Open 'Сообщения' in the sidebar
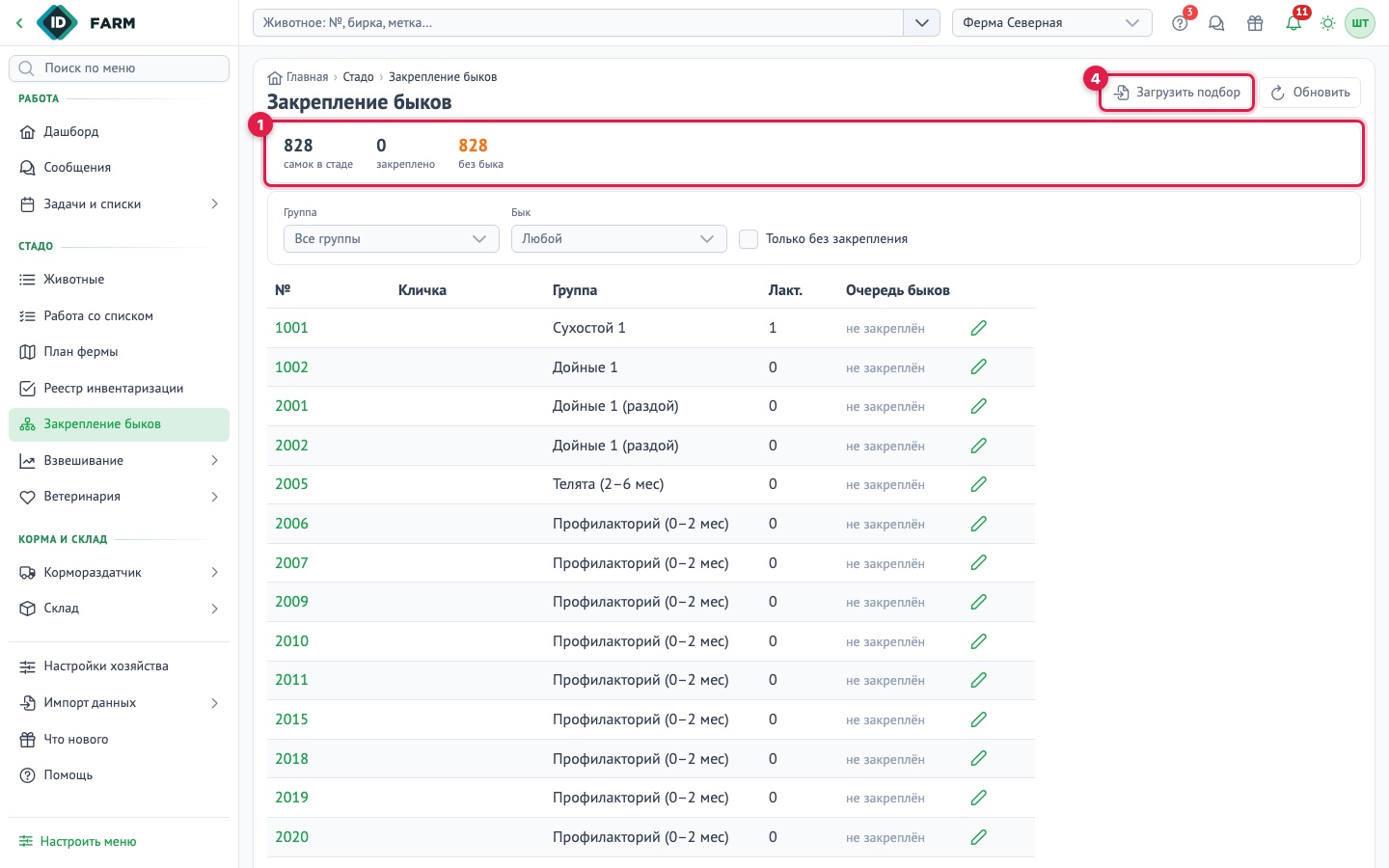 point(119,168)
